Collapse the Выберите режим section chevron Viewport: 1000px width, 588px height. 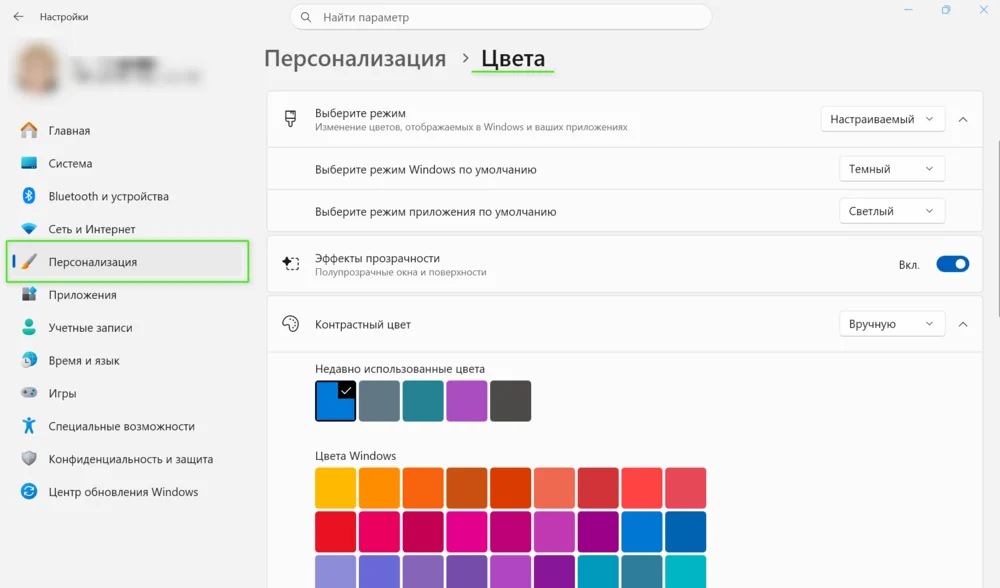[x=963, y=119]
